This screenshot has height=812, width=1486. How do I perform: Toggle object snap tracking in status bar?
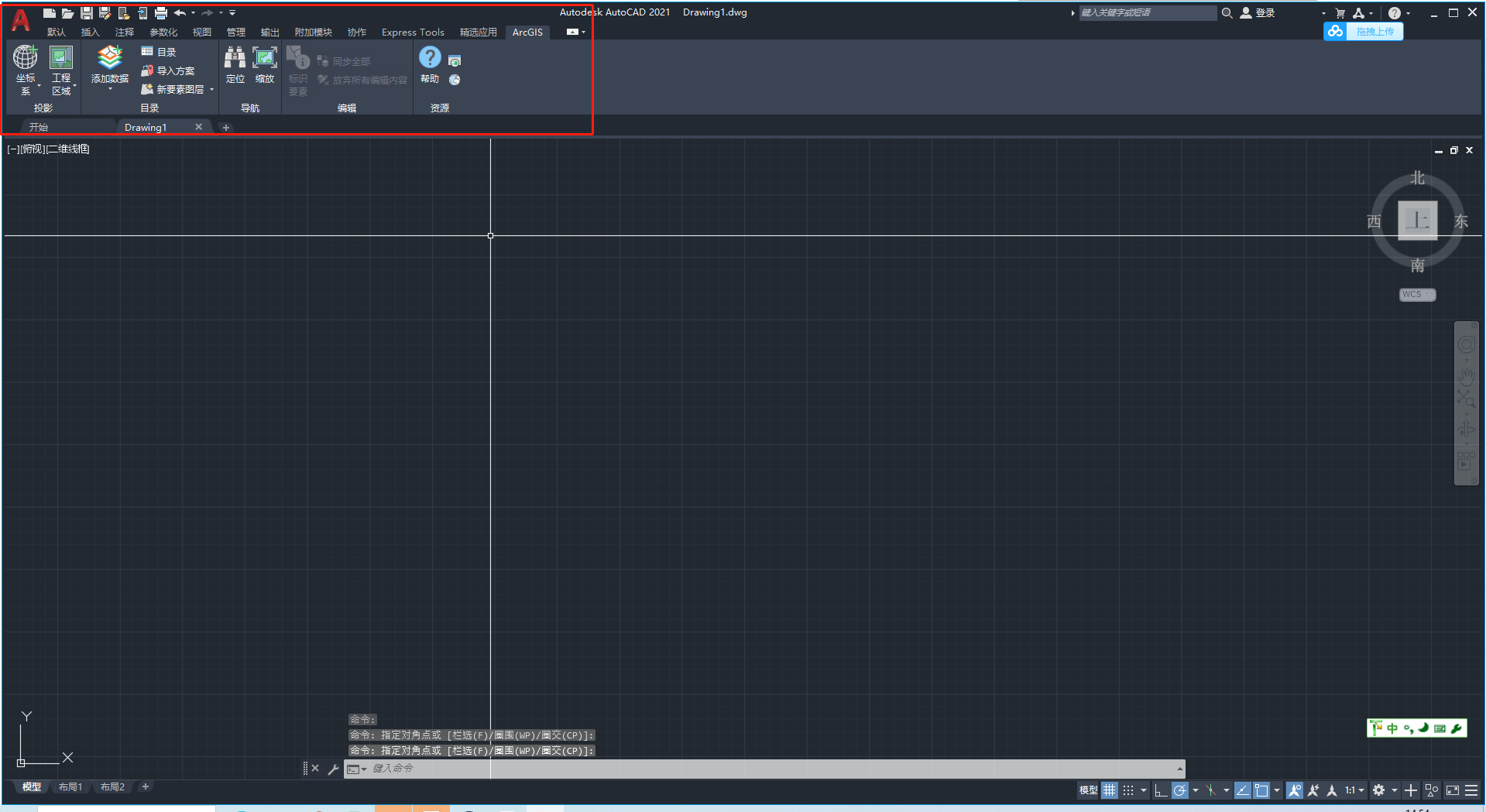coord(1242,790)
